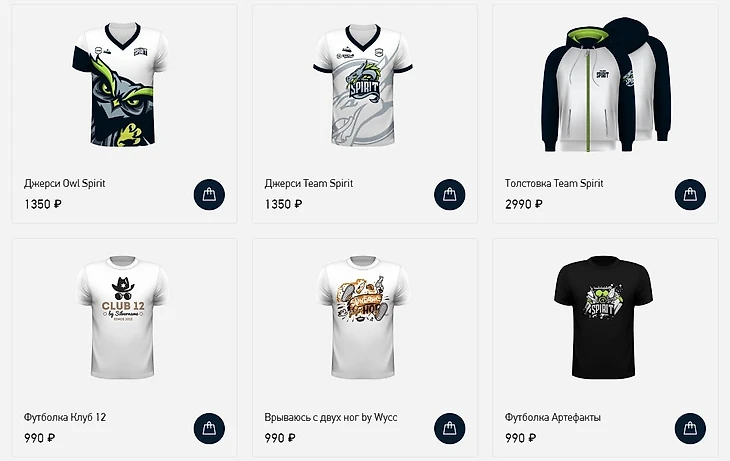Open the Team Spirit dragon jersey image
The image size is (730, 461).
click(x=363, y=84)
